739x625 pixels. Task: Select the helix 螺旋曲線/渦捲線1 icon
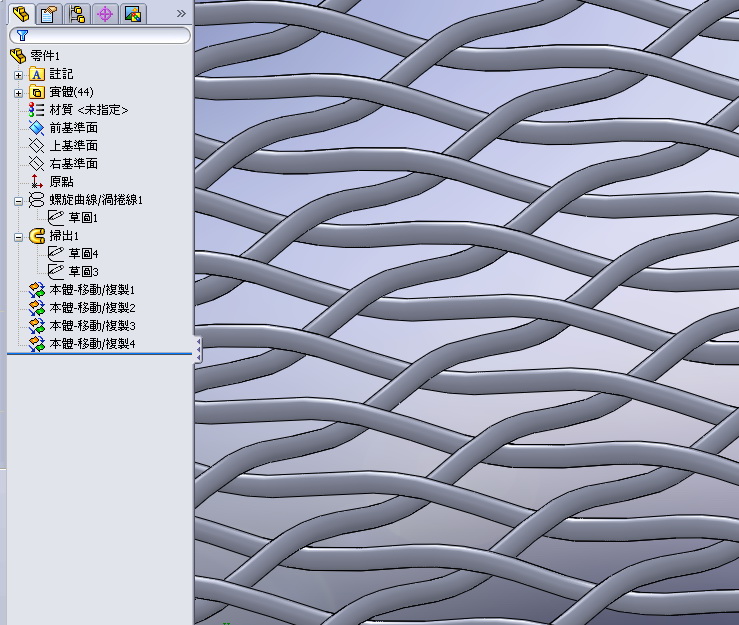point(37,200)
